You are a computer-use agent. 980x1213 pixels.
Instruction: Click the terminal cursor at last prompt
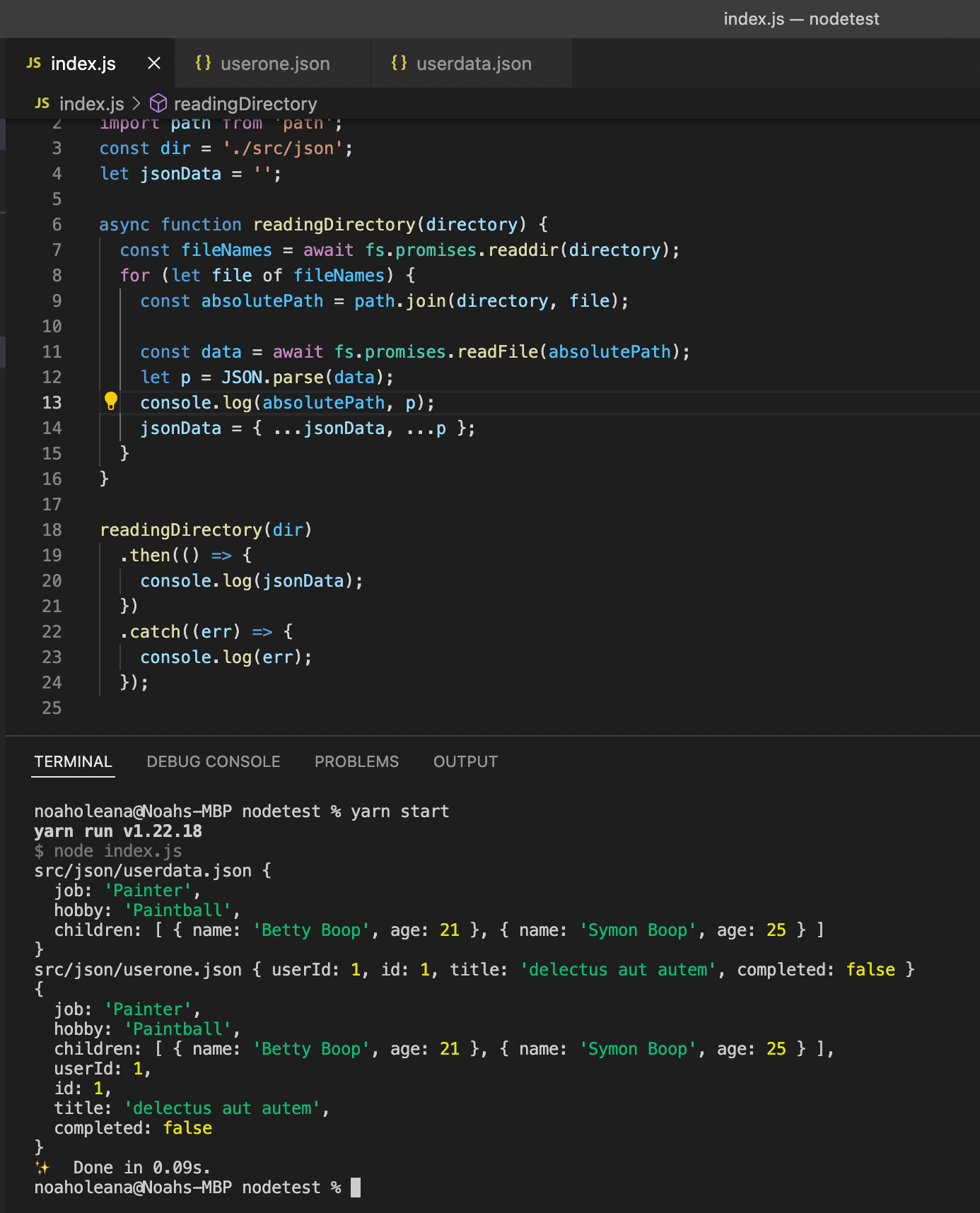click(356, 1188)
